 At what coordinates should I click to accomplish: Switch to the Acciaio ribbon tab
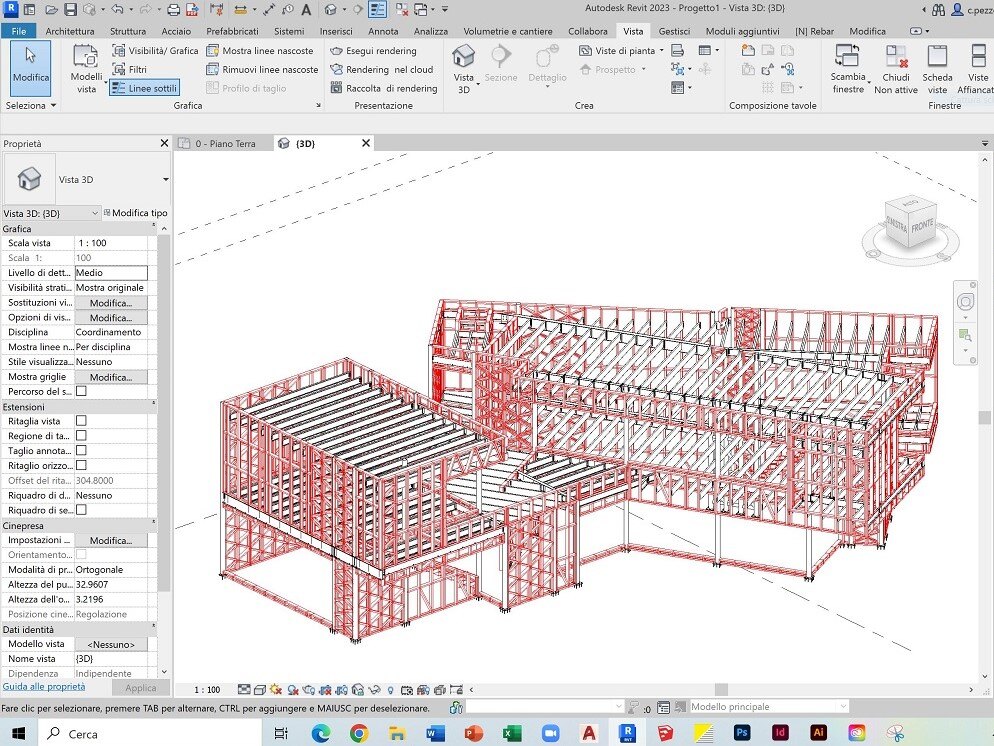[x=176, y=31]
